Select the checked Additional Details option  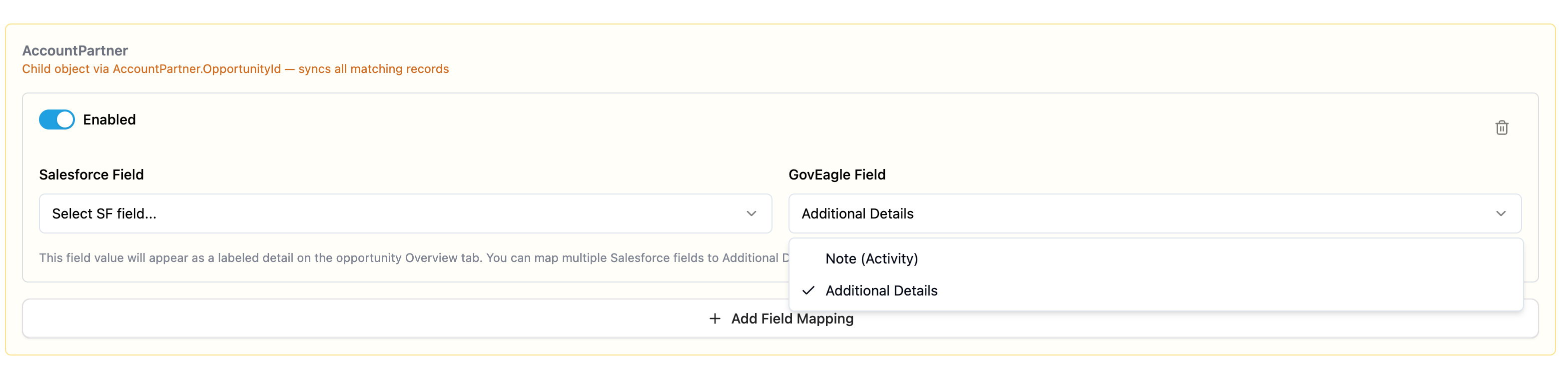pyautogui.click(x=1155, y=290)
